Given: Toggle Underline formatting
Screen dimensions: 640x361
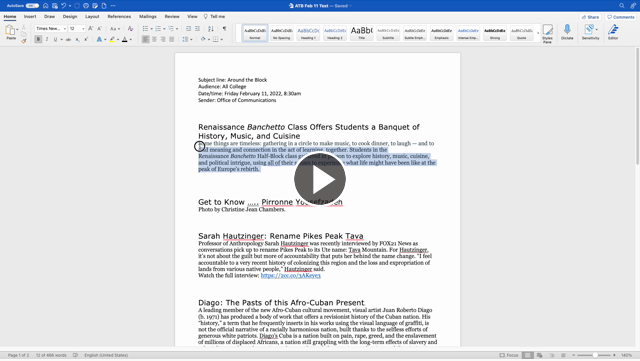Looking at the screenshot, I should tap(56, 40).
